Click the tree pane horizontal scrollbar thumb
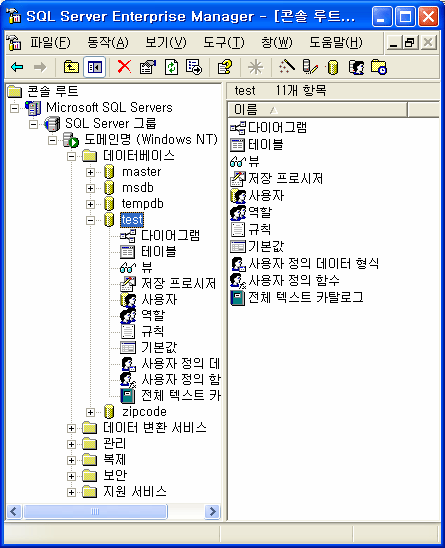 tap(95, 511)
